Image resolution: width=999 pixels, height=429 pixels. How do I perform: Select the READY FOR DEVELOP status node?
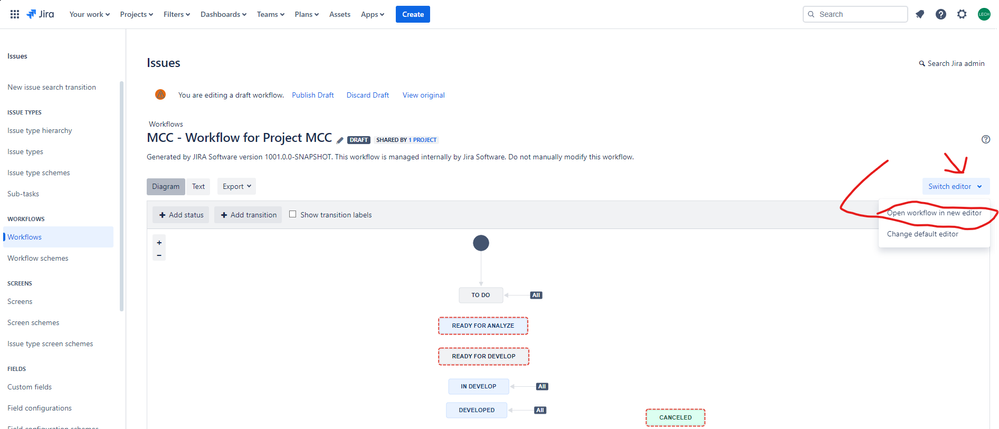coord(484,356)
